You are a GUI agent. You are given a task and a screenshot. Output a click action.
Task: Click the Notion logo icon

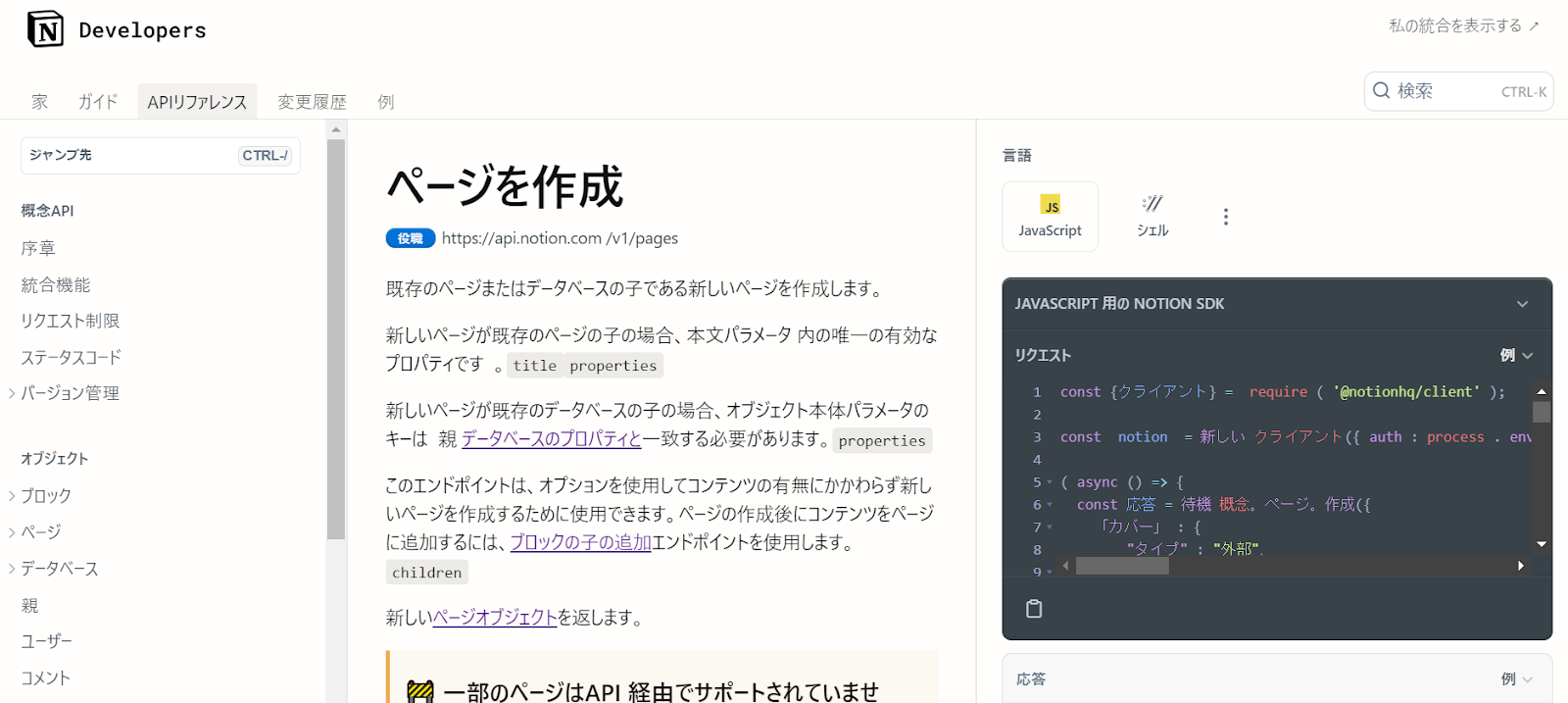(x=45, y=29)
